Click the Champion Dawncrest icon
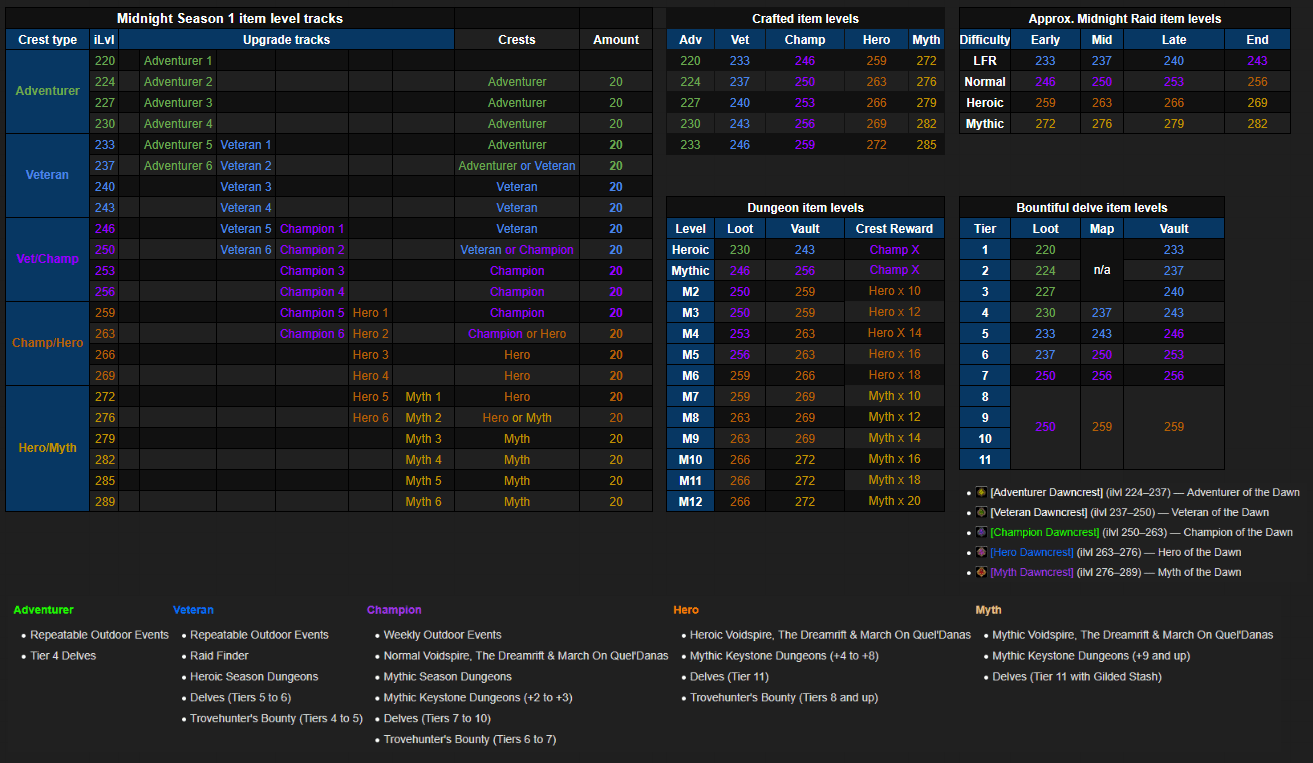Screen dimensions: 1313x763 pos(982,532)
